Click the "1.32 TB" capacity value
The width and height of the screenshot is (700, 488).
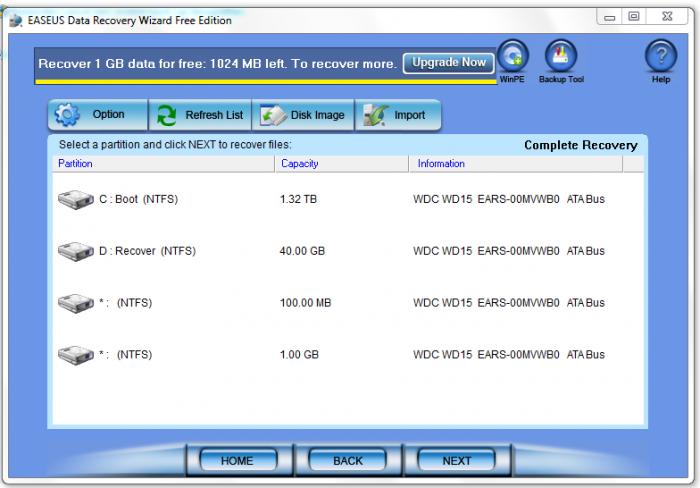(298, 199)
